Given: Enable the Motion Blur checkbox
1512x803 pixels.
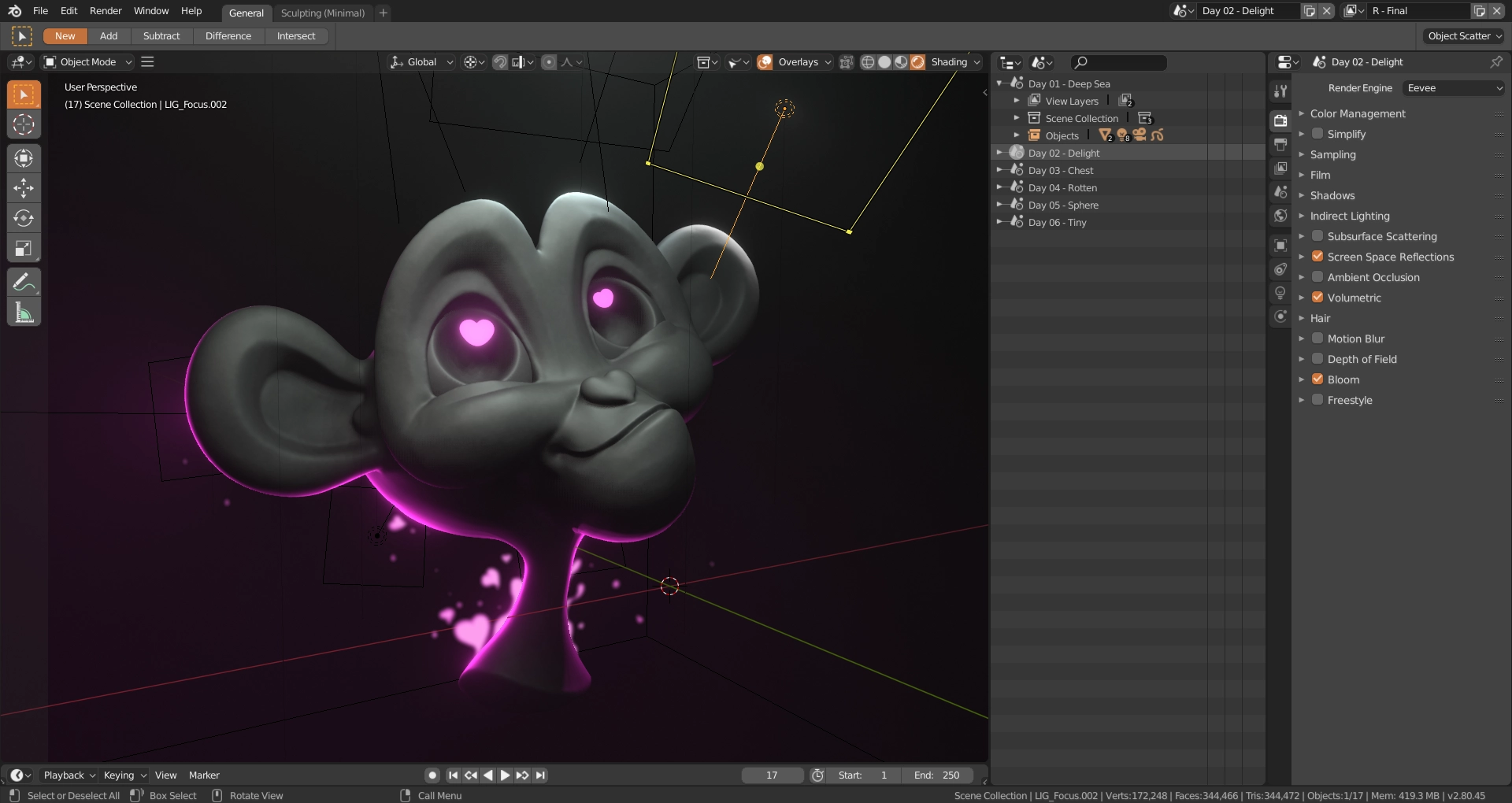Looking at the screenshot, I should pos(1317,339).
